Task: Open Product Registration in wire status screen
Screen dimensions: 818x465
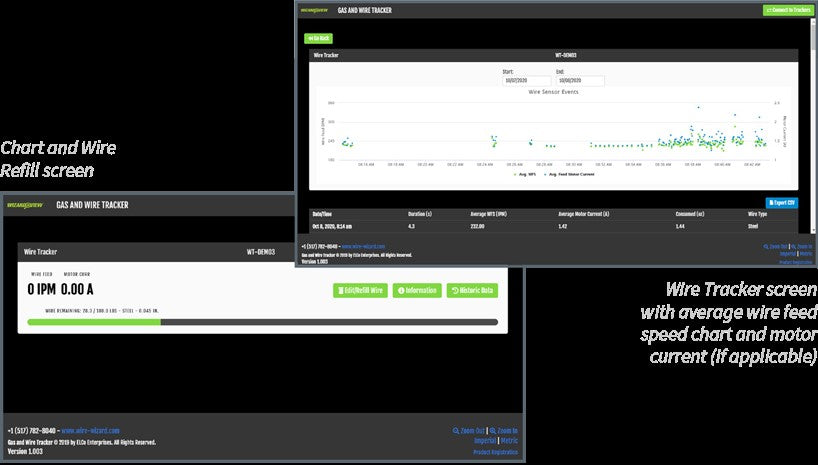Action: [x=496, y=452]
